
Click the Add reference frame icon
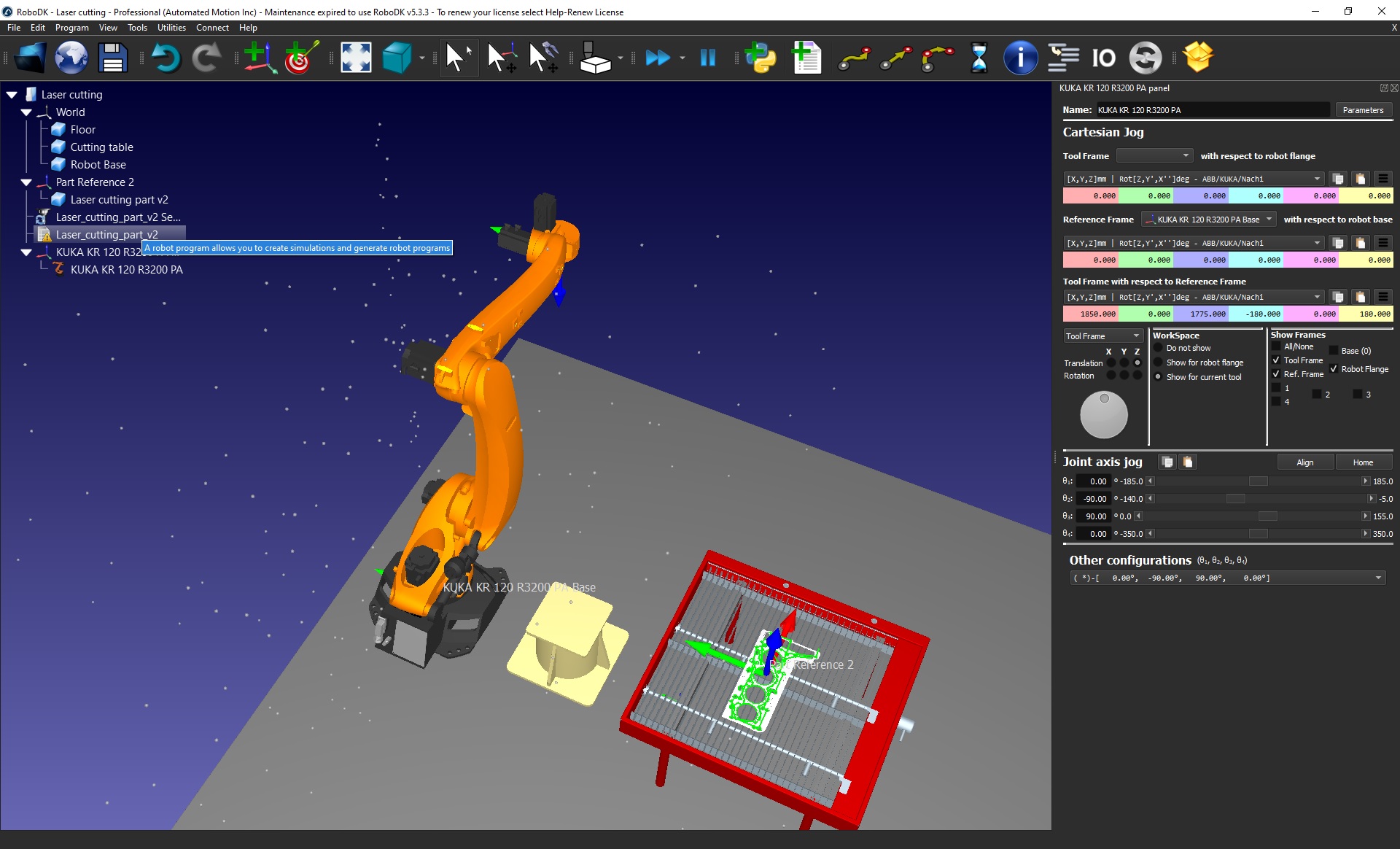click(259, 58)
